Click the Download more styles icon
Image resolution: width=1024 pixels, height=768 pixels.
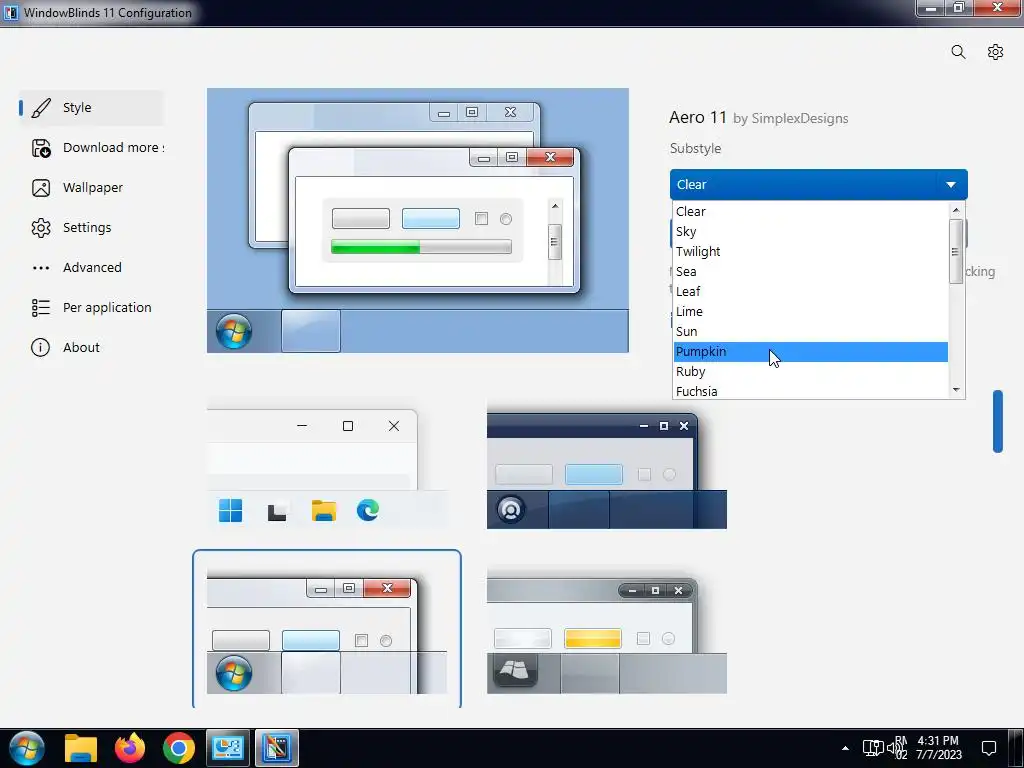40,148
